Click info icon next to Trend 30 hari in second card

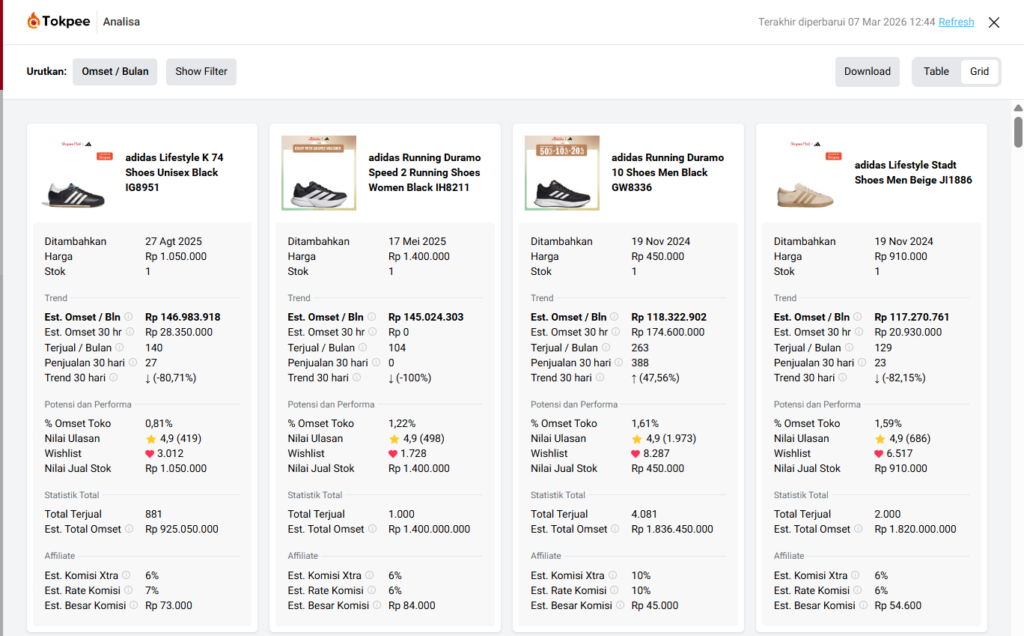click(356, 378)
